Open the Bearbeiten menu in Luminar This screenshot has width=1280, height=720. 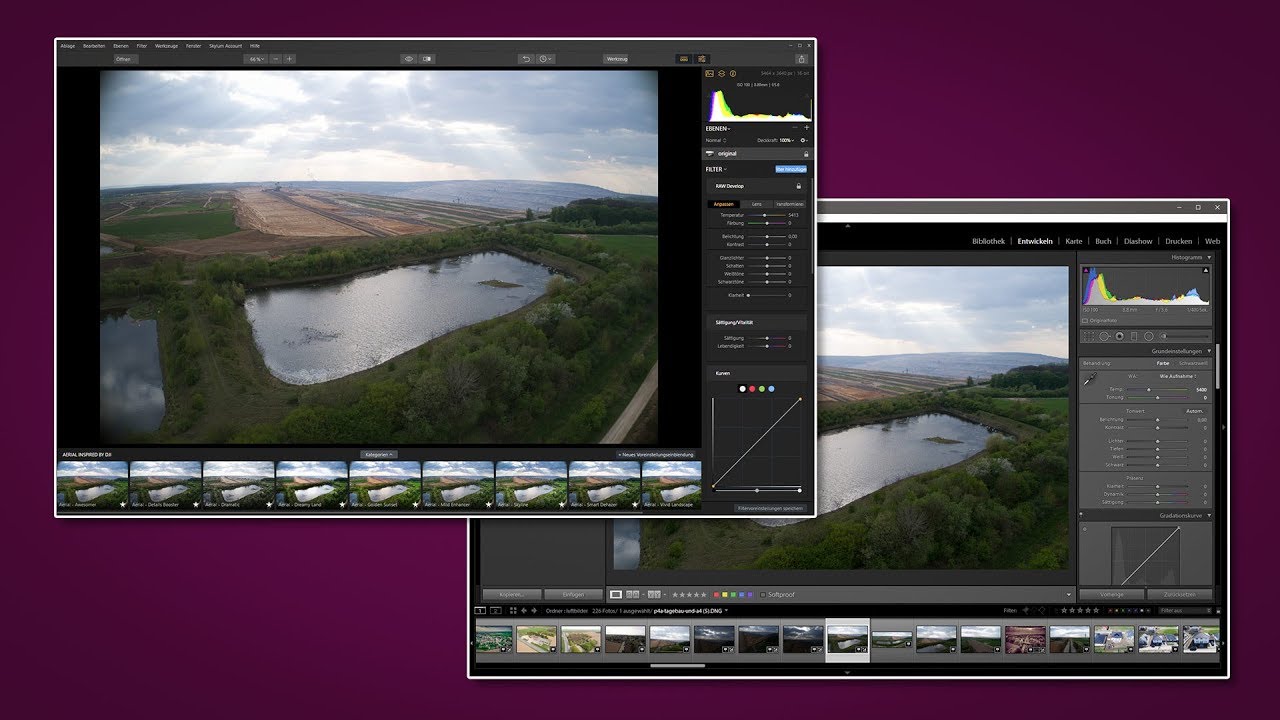pyautogui.click(x=94, y=46)
